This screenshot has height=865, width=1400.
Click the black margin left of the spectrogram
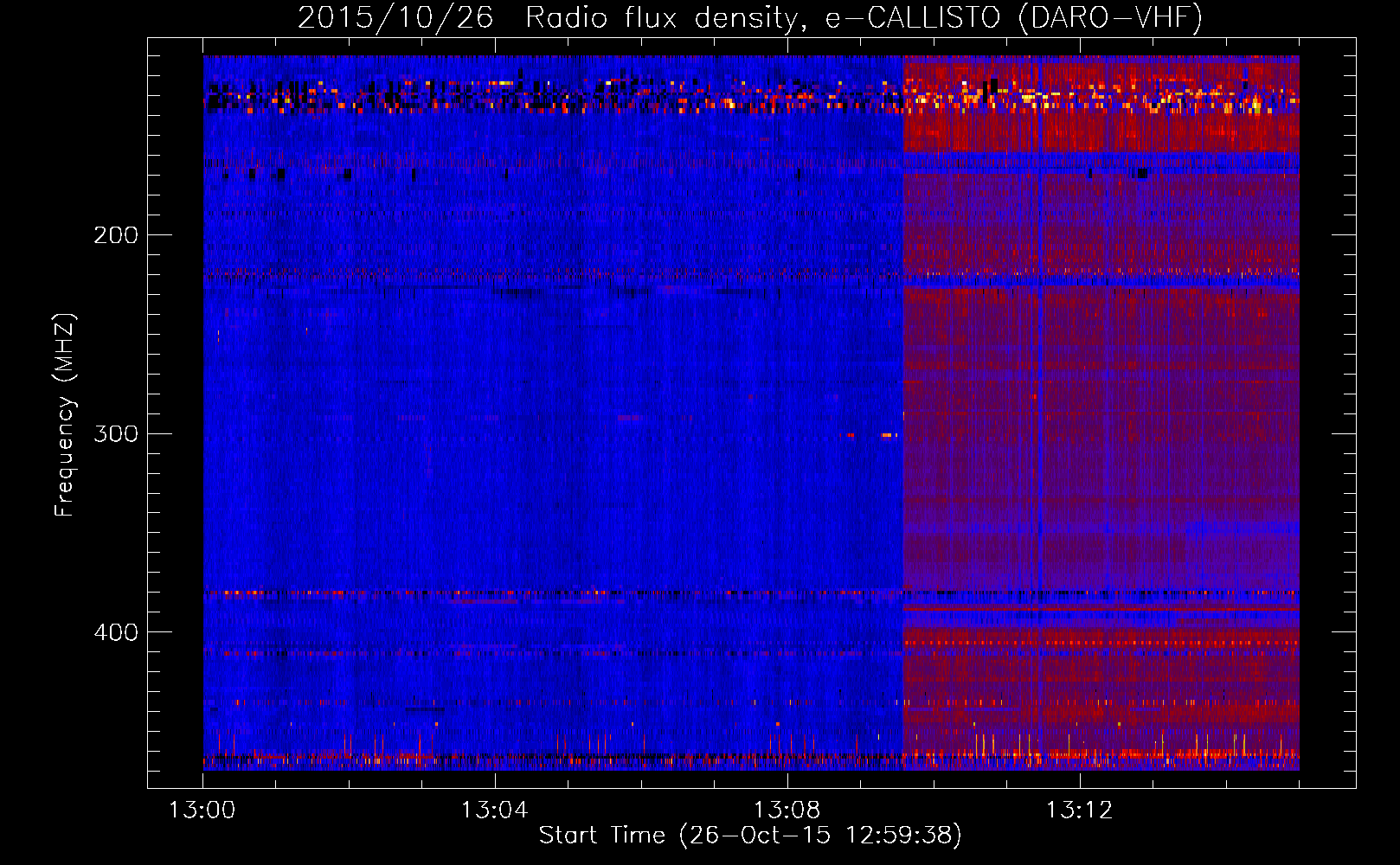[x=176, y=415]
